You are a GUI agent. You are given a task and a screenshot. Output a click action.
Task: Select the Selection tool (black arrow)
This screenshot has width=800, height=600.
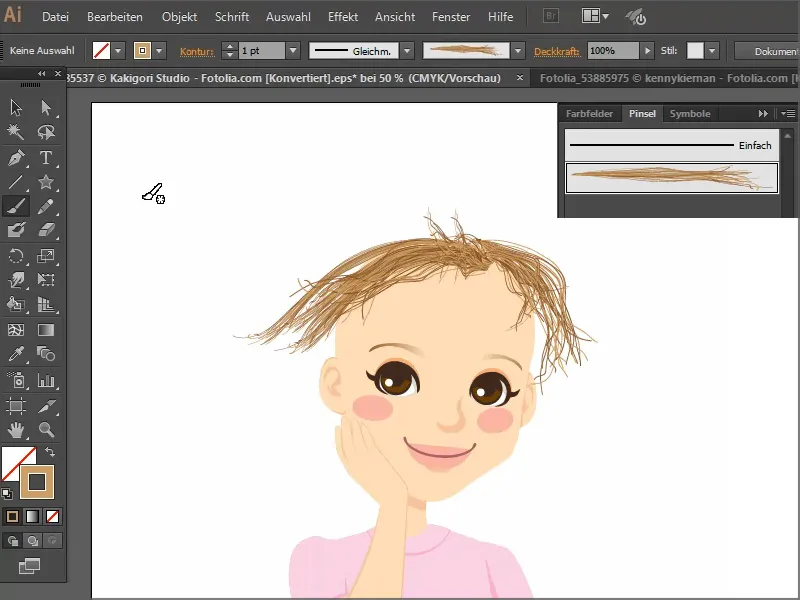tap(16, 107)
